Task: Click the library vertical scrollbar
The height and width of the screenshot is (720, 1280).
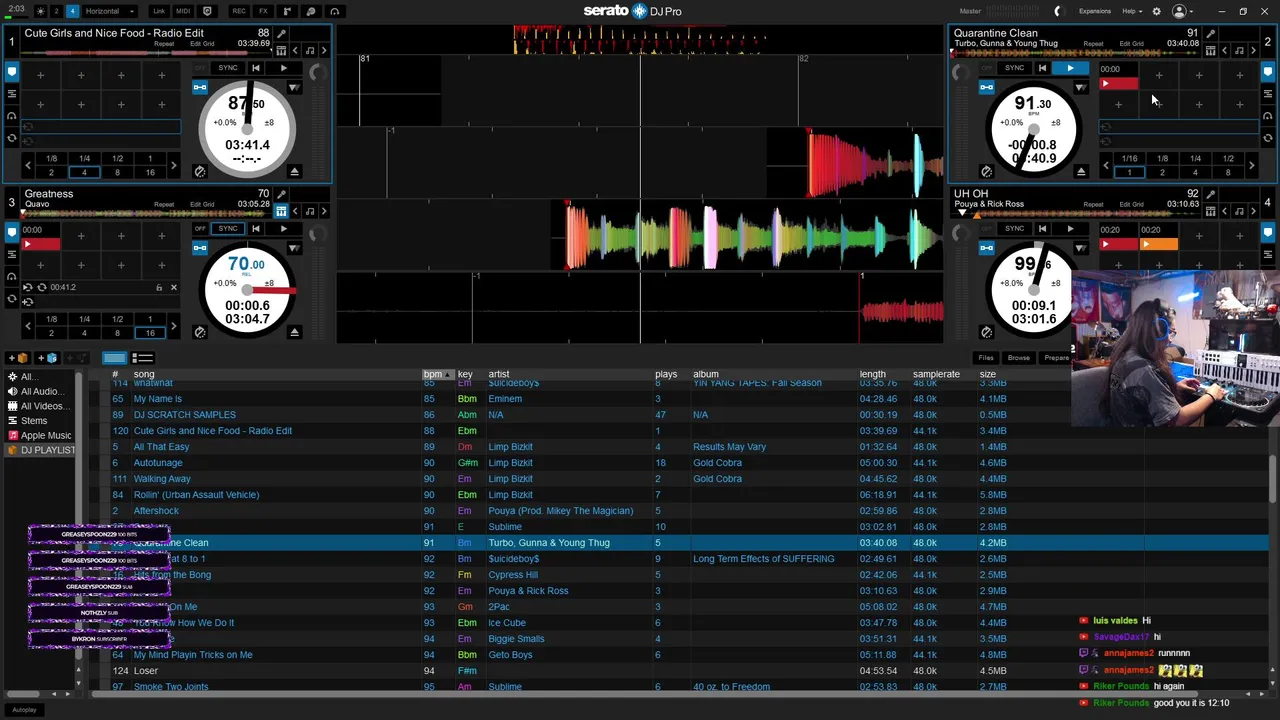Action: pos(1273,479)
